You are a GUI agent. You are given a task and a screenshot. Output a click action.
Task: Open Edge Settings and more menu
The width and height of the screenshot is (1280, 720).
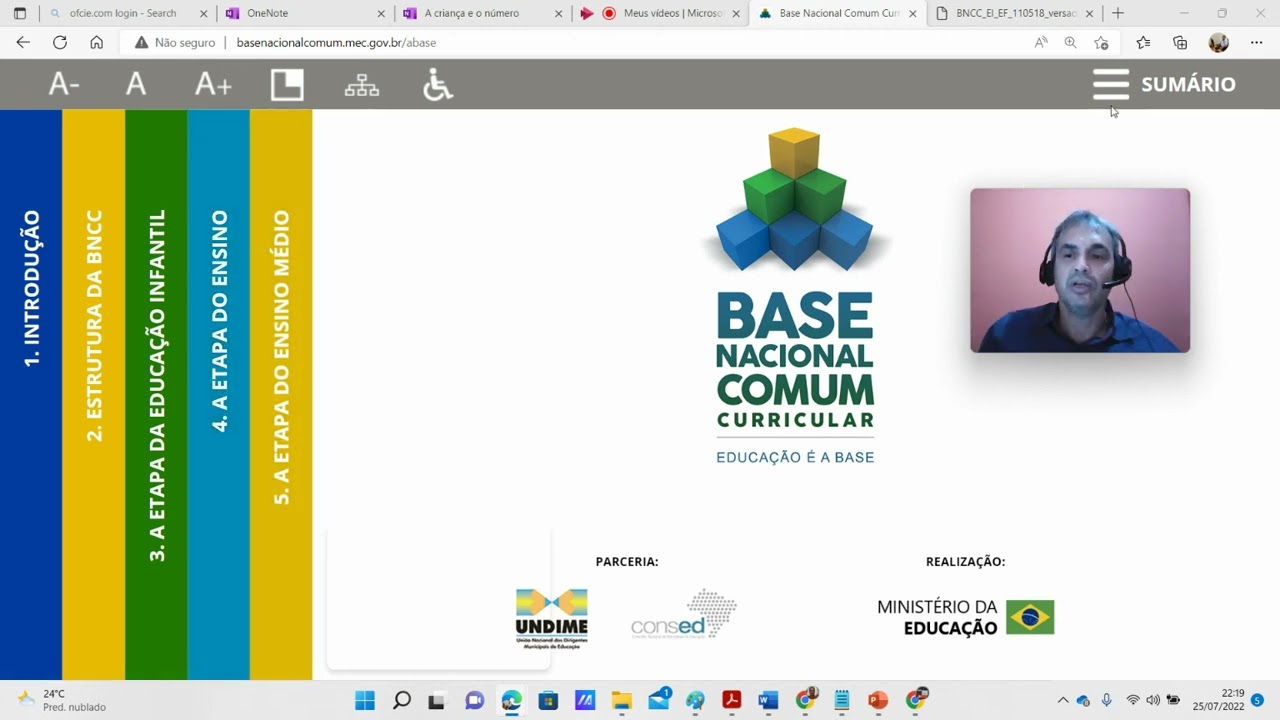click(1256, 42)
